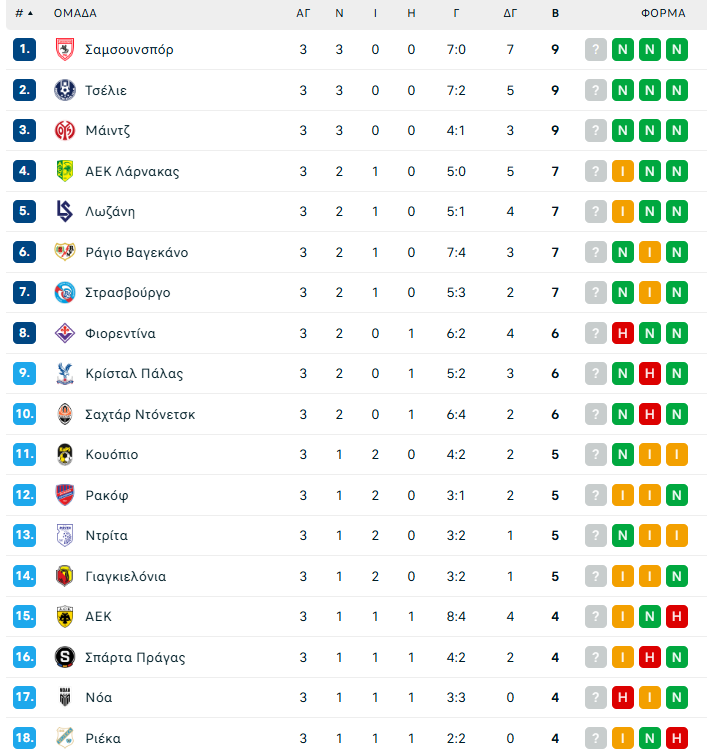The image size is (707, 755).
Task: Sort standings by the B points column
Action: pyautogui.click(x=555, y=14)
